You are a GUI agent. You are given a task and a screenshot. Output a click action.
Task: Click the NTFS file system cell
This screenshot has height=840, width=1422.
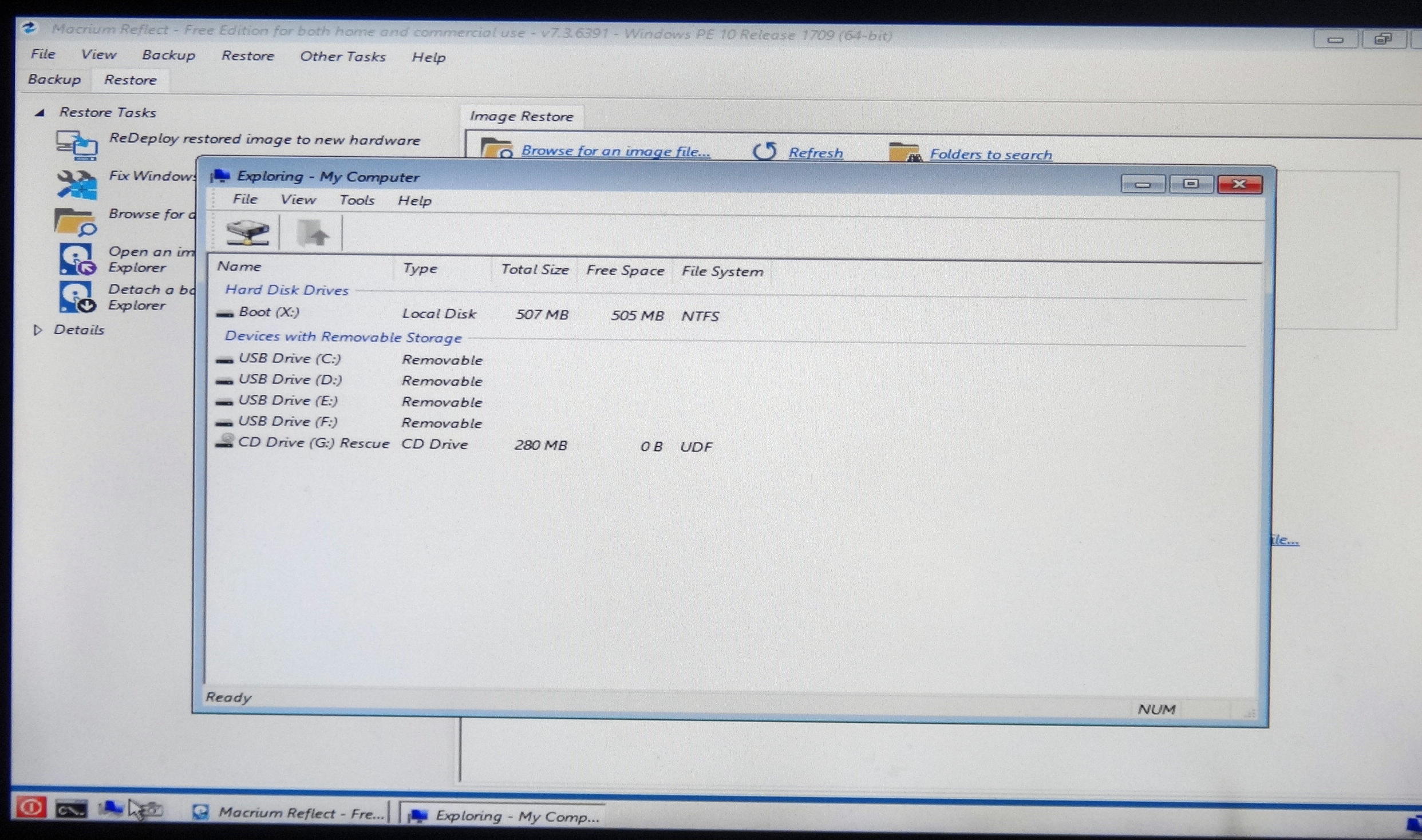[700, 316]
